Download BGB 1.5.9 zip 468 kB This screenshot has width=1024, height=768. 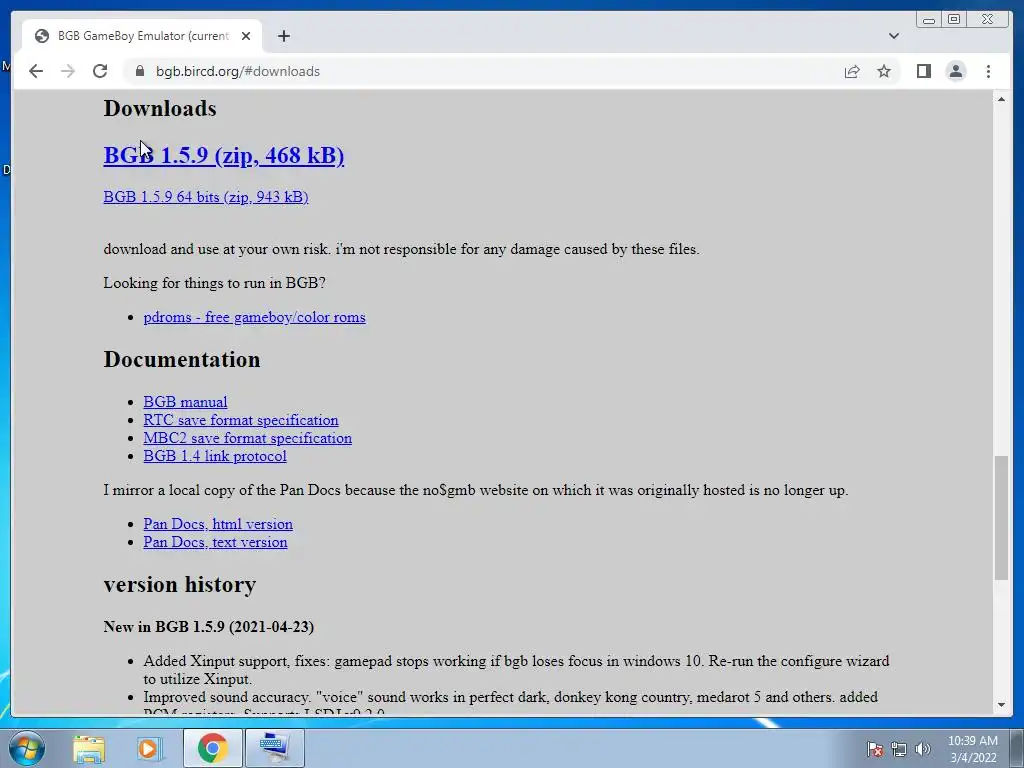223,155
